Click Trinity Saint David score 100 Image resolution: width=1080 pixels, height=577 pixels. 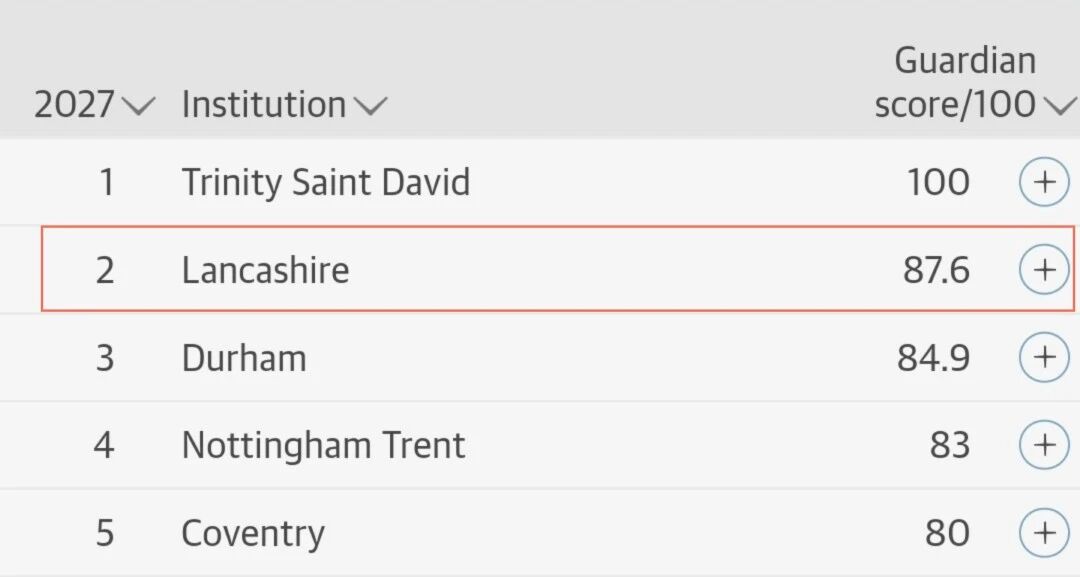938,182
